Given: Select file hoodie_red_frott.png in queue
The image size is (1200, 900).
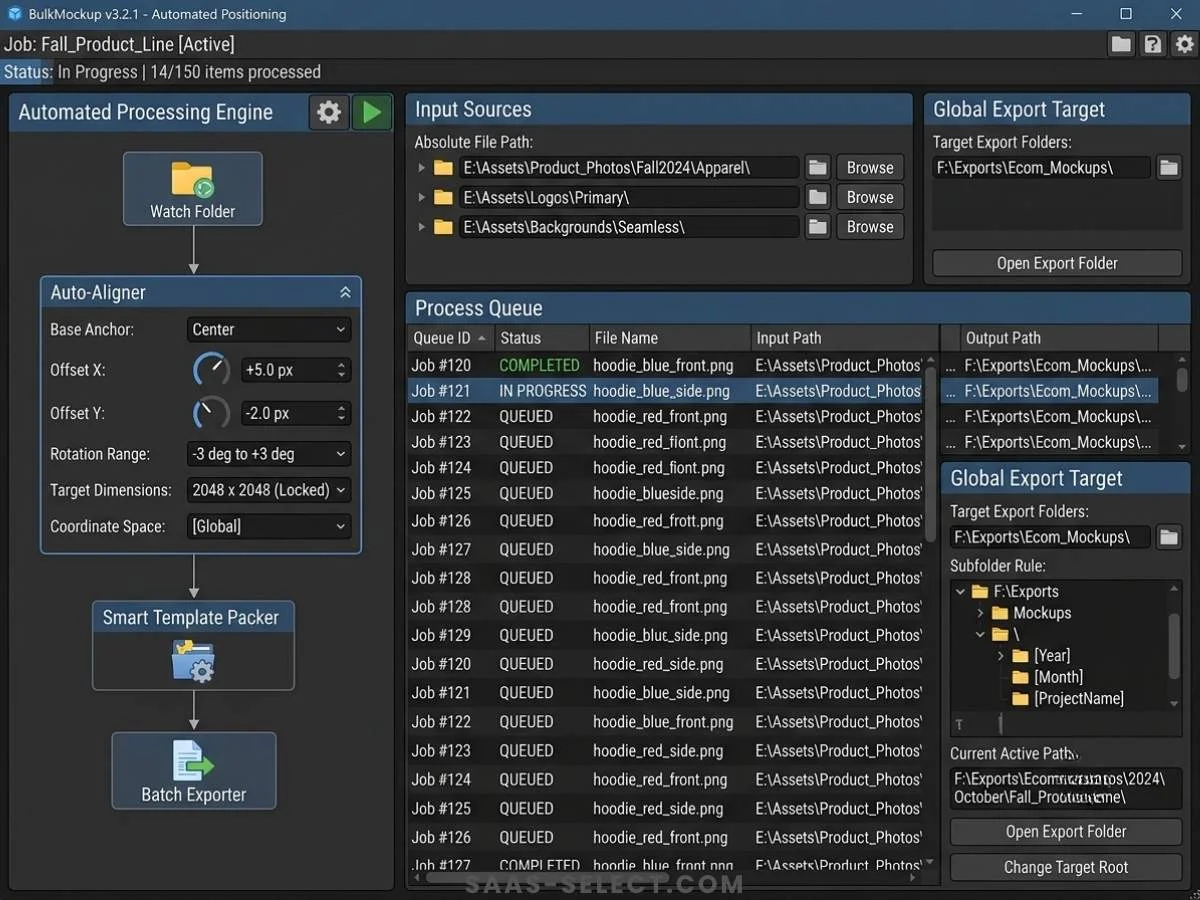Looking at the screenshot, I should 658,521.
